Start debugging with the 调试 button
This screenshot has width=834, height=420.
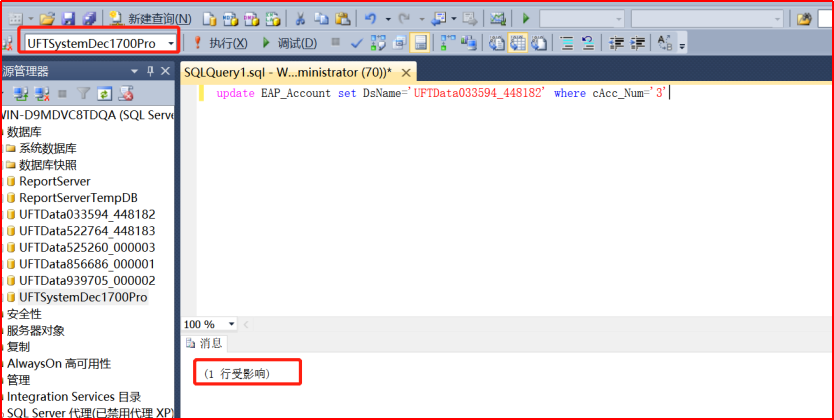pyautogui.click(x=288, y=43)
